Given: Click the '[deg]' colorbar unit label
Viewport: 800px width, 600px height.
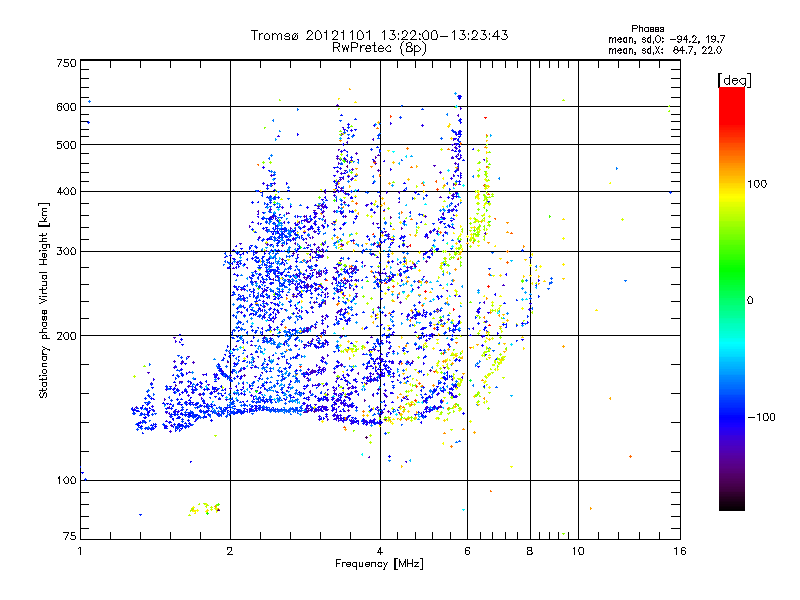Looking at the screenshot, I should click(734, 80).
